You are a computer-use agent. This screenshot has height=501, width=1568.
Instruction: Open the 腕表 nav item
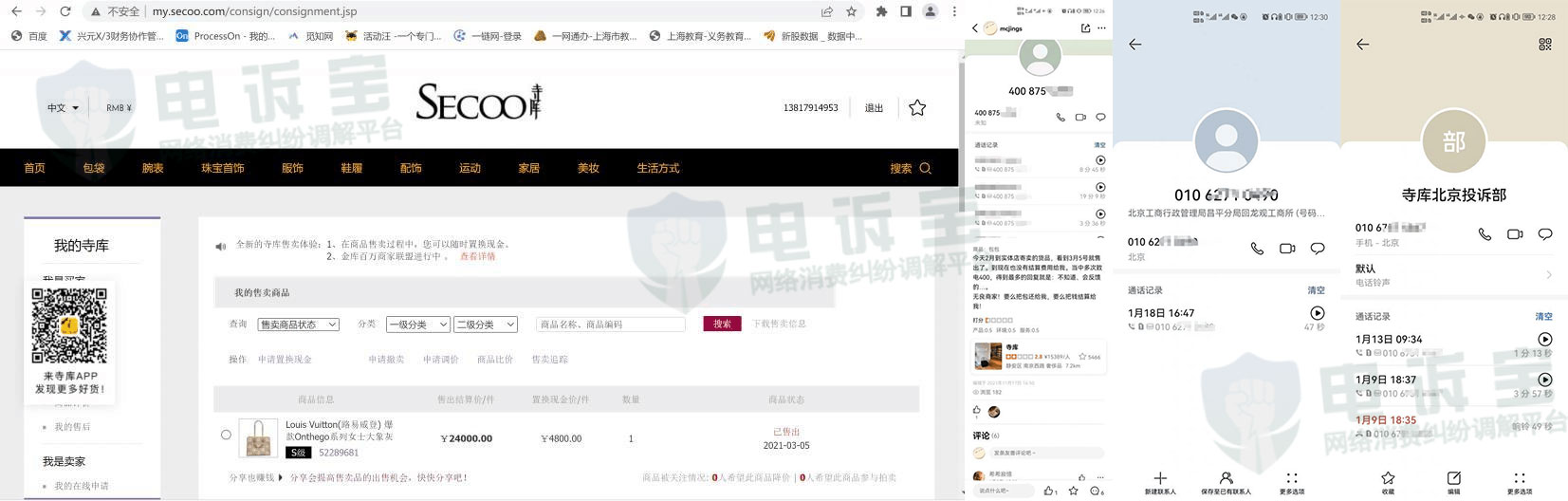153,168
